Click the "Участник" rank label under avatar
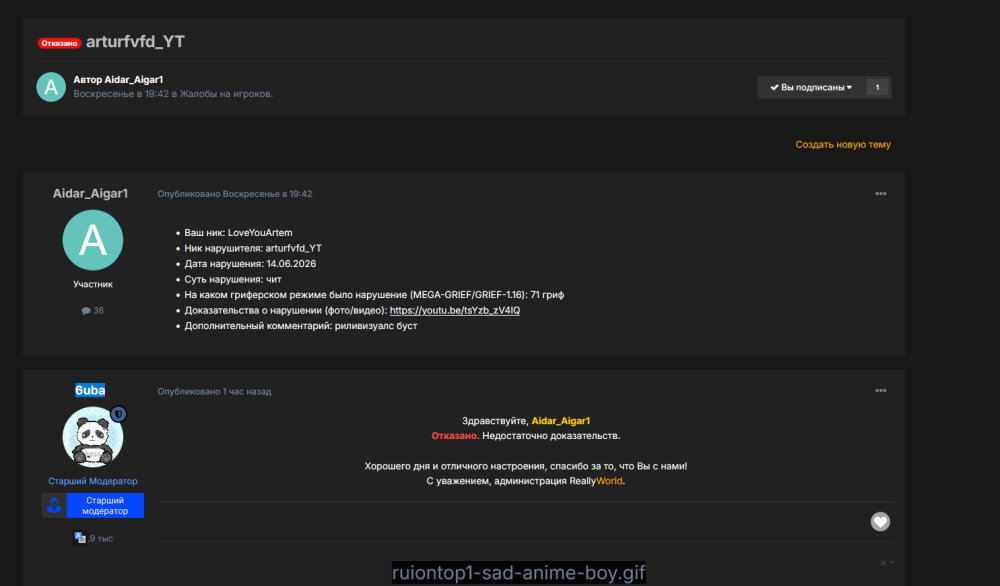 pyautogui.click(x=93, y=284)
